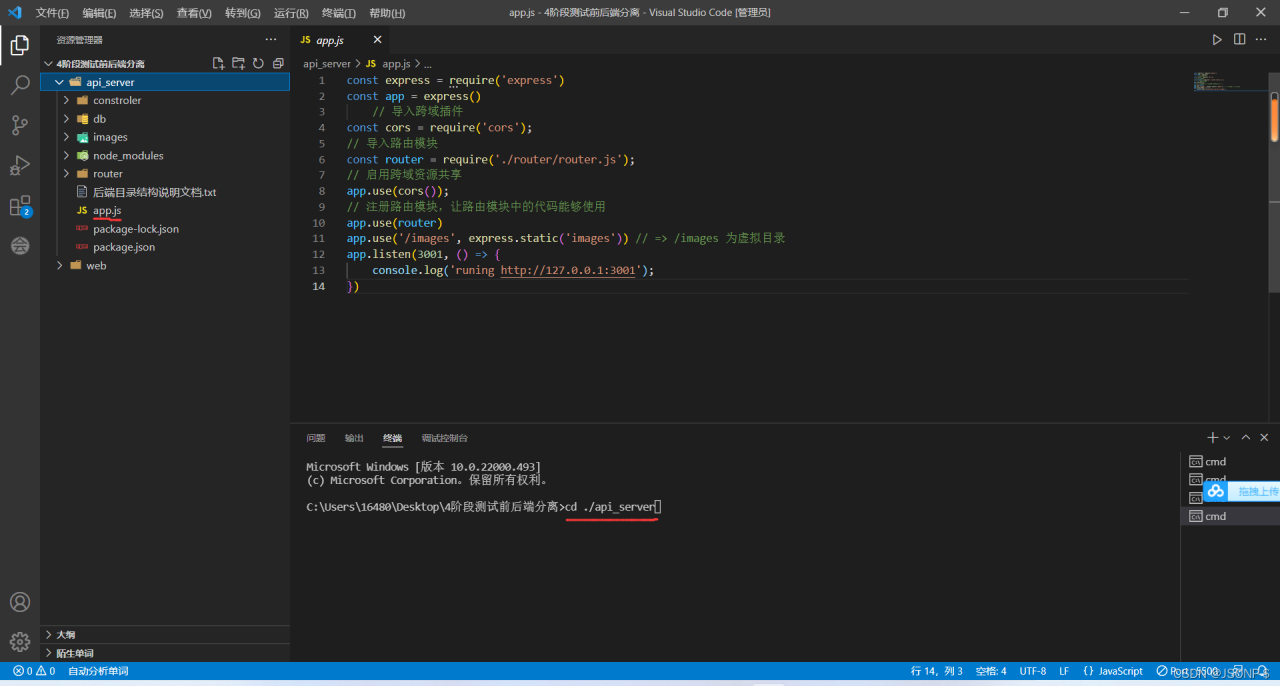Collapse folders using Collapse All icon

[278, 62]
